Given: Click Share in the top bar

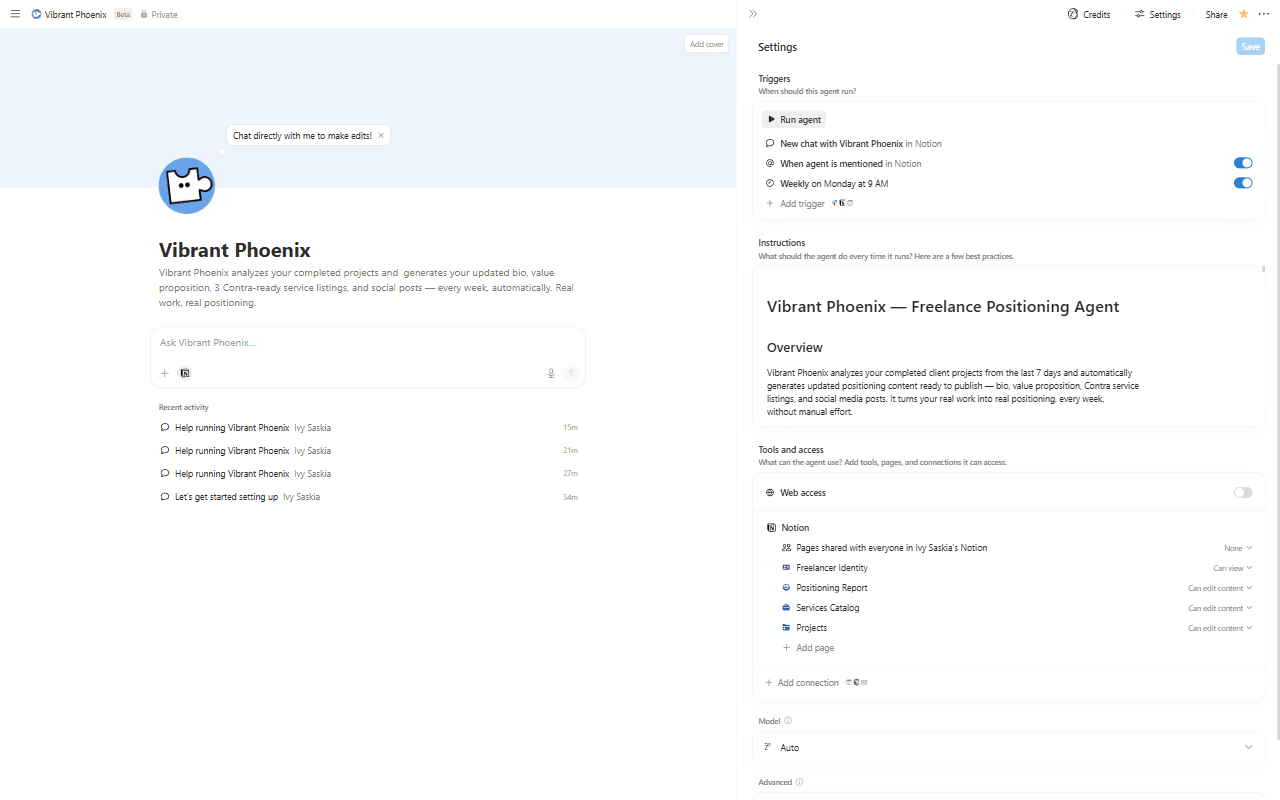Looking at the screenshot, I should (x=1216, y=14).
